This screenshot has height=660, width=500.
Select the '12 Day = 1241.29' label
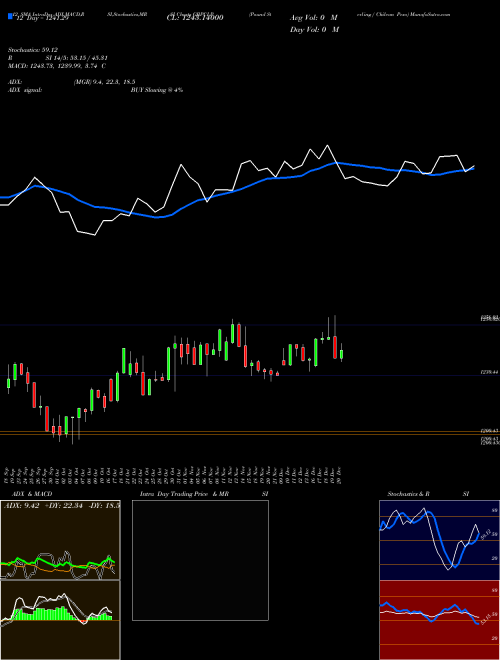[x=41, y=18]
